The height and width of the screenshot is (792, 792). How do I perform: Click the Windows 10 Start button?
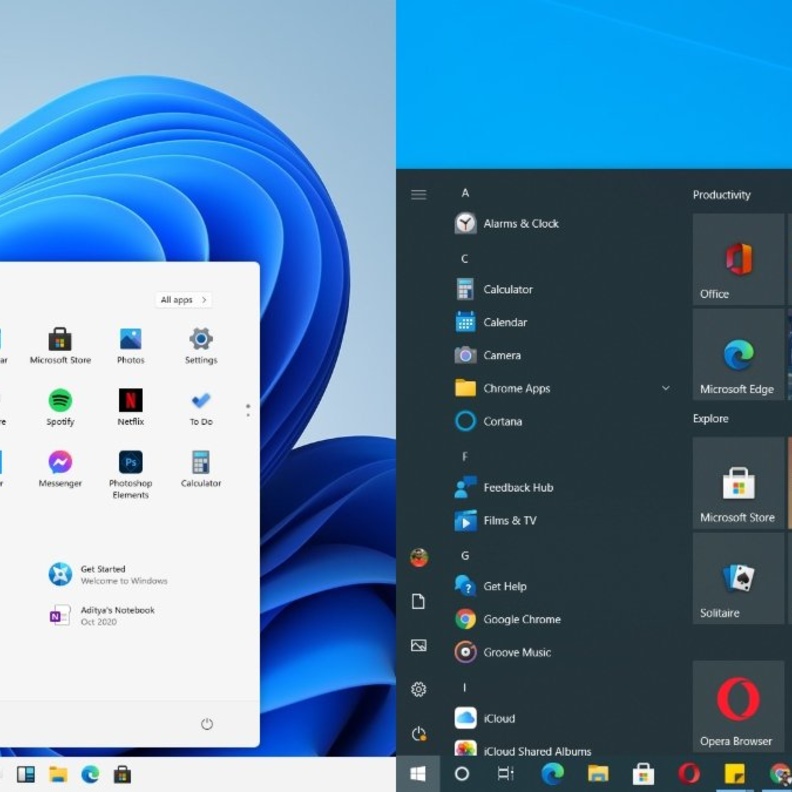point(418,773)
